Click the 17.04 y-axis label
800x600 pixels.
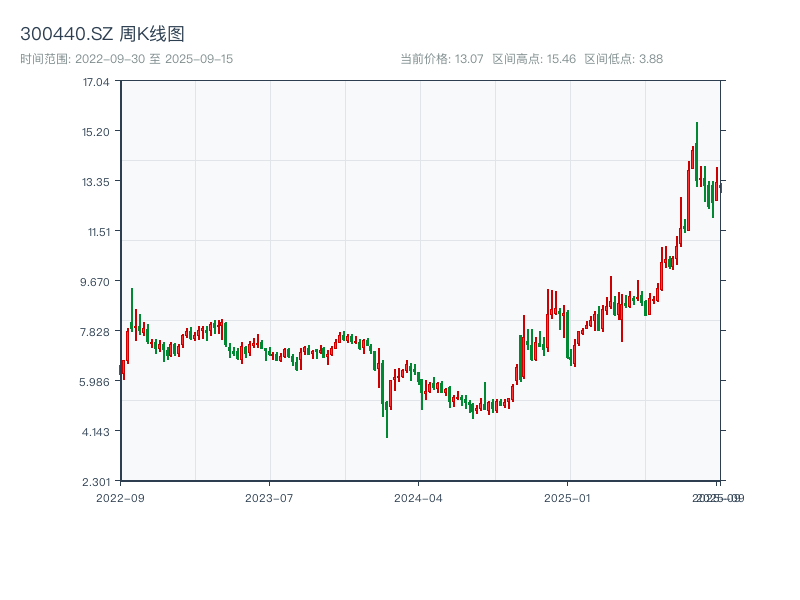96,82
